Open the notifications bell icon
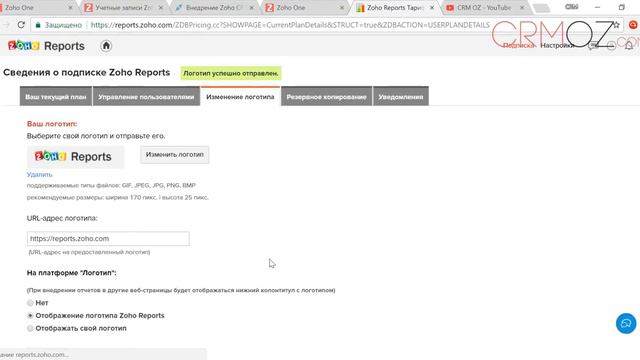 tap(629, 45)
